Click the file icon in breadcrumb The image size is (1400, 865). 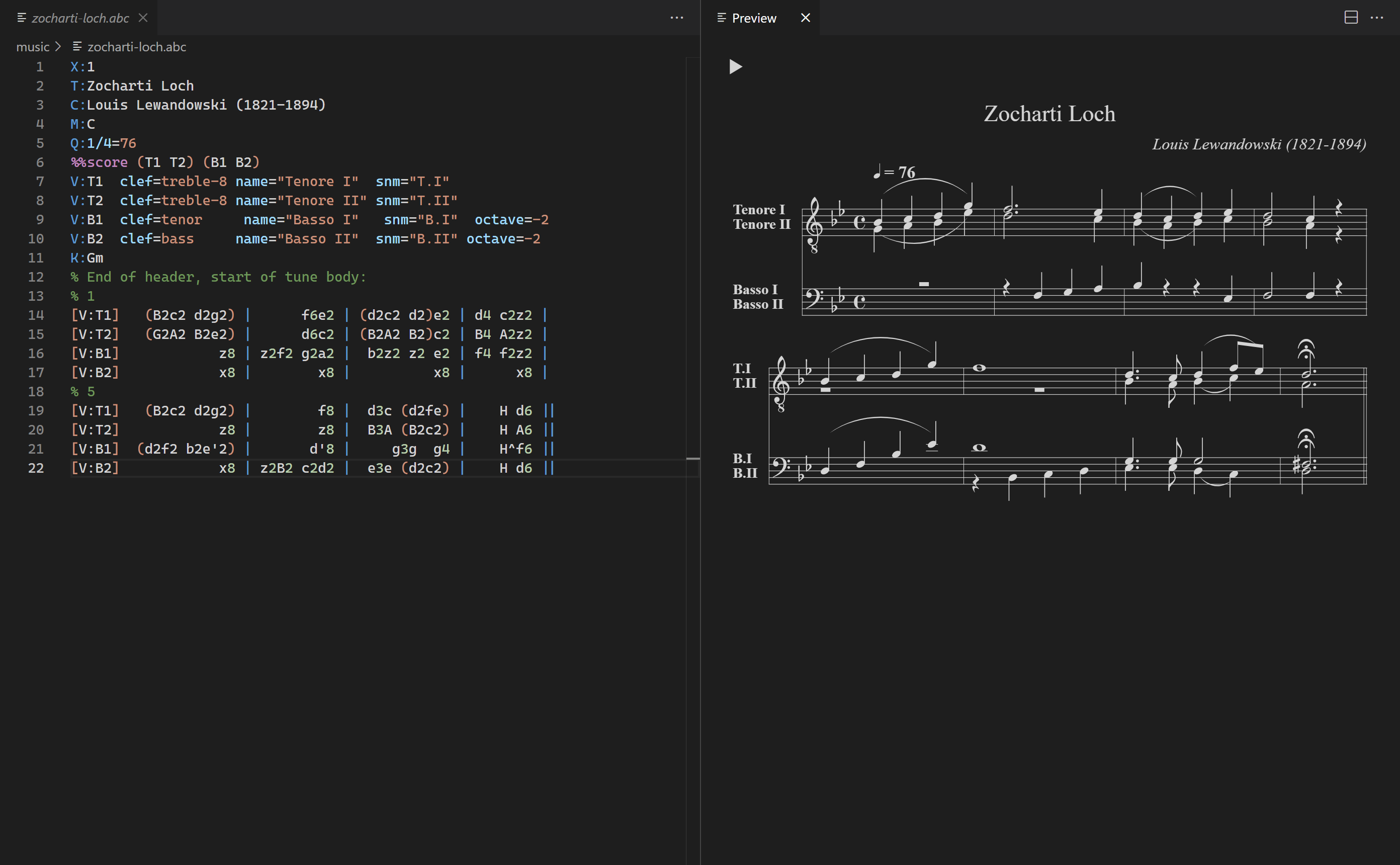pos(77,46)
